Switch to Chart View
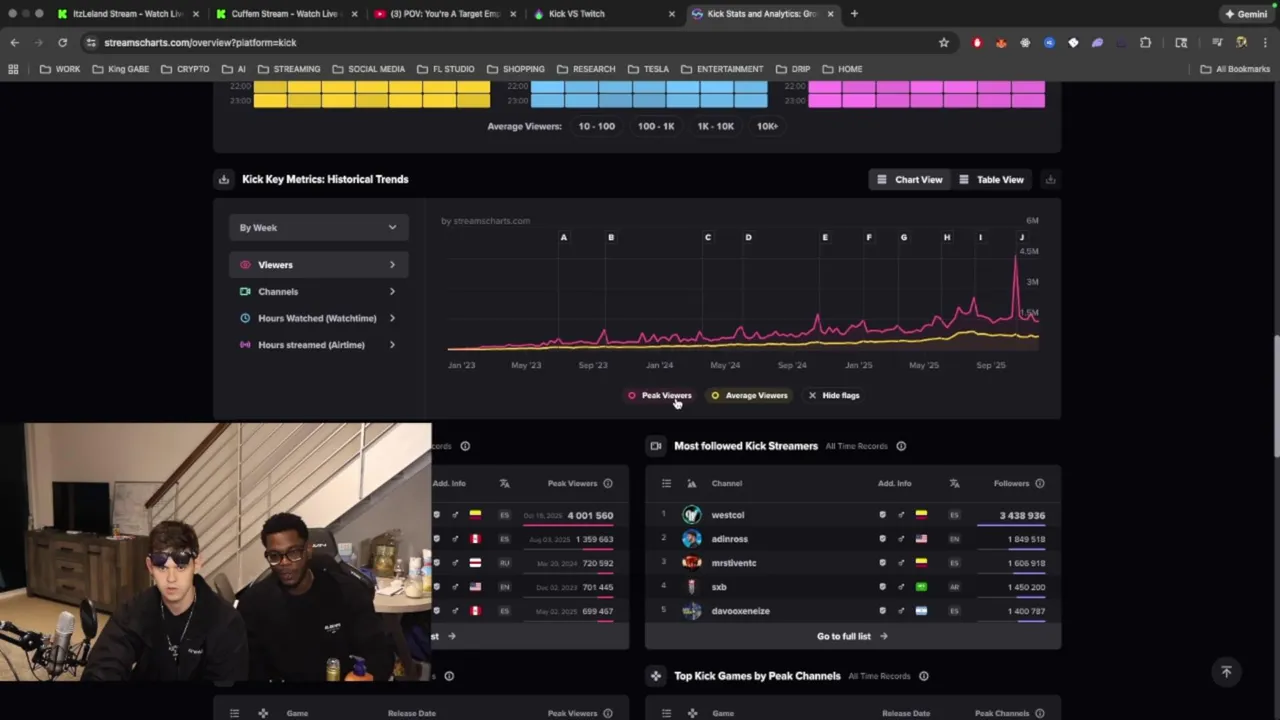 click(909, 180)
